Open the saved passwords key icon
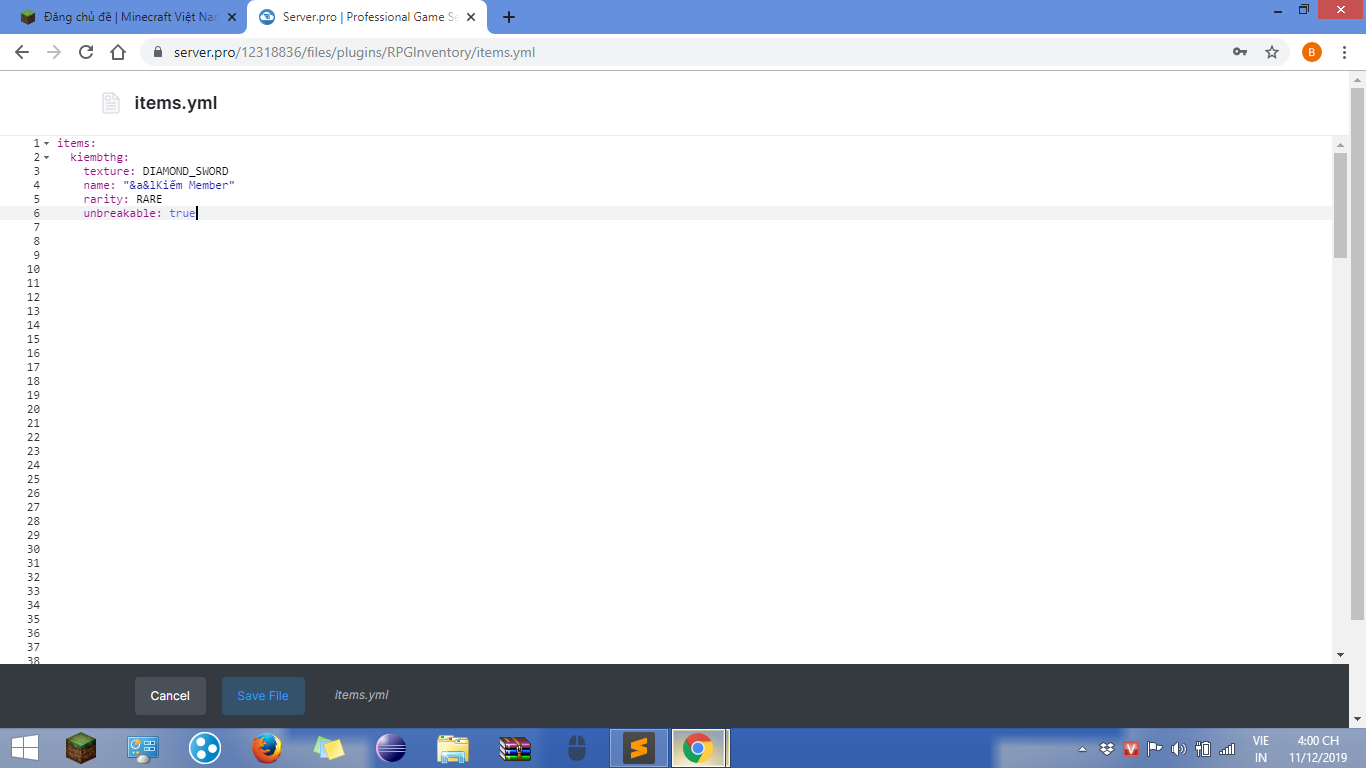 (x=1240, y=52)
